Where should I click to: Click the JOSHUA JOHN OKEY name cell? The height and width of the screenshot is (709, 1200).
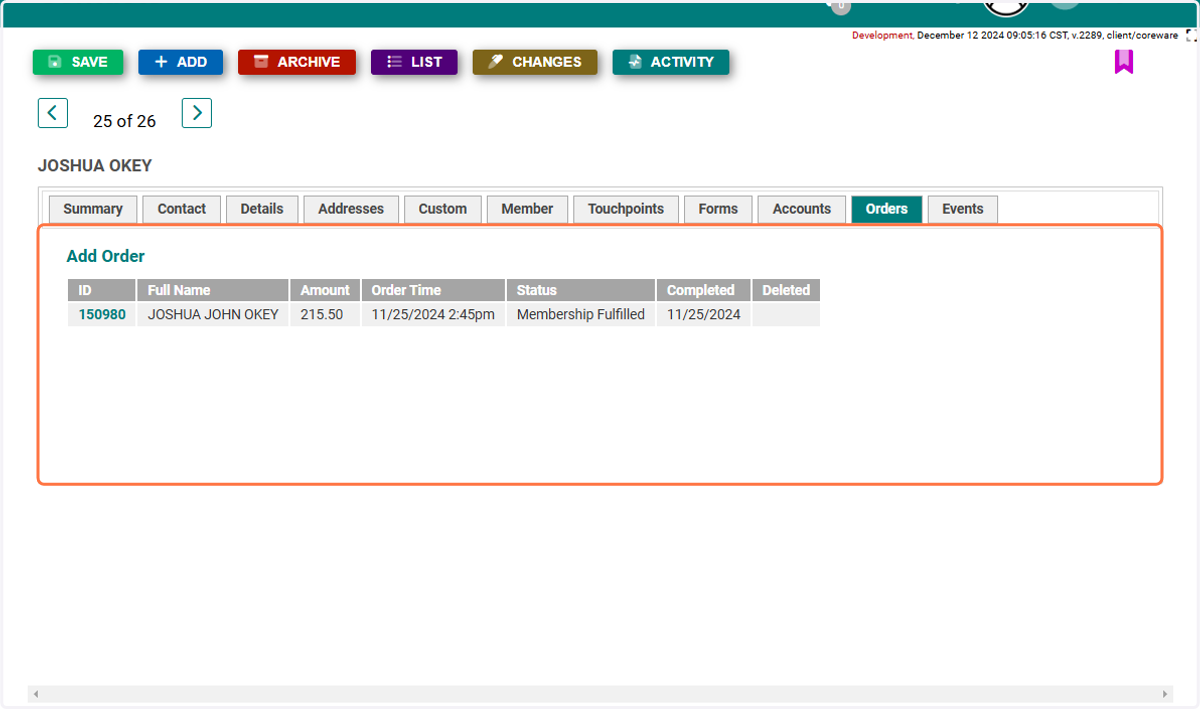(213, 314)
